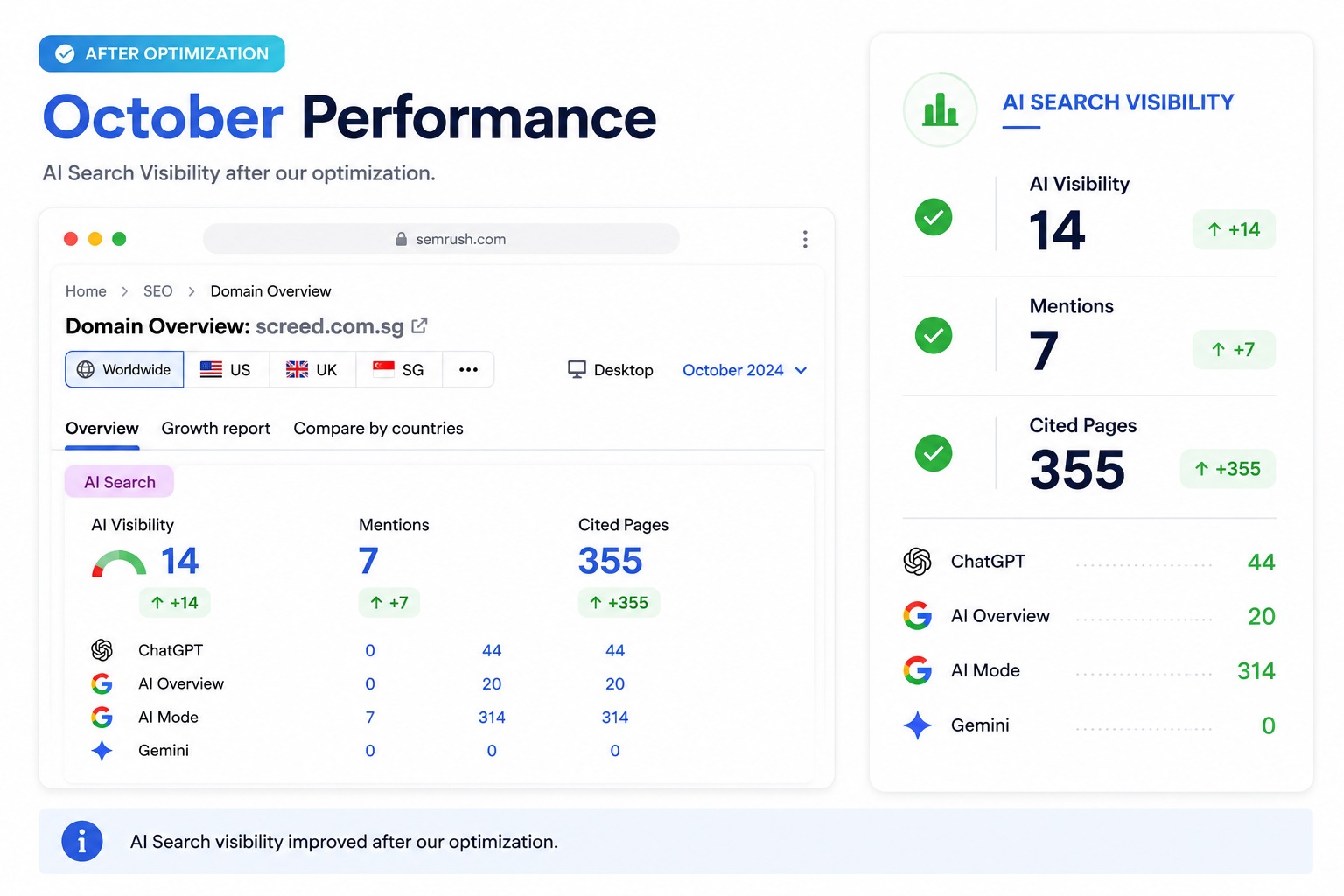Click Google logo beside AI Mode in browser

[102, 717]
